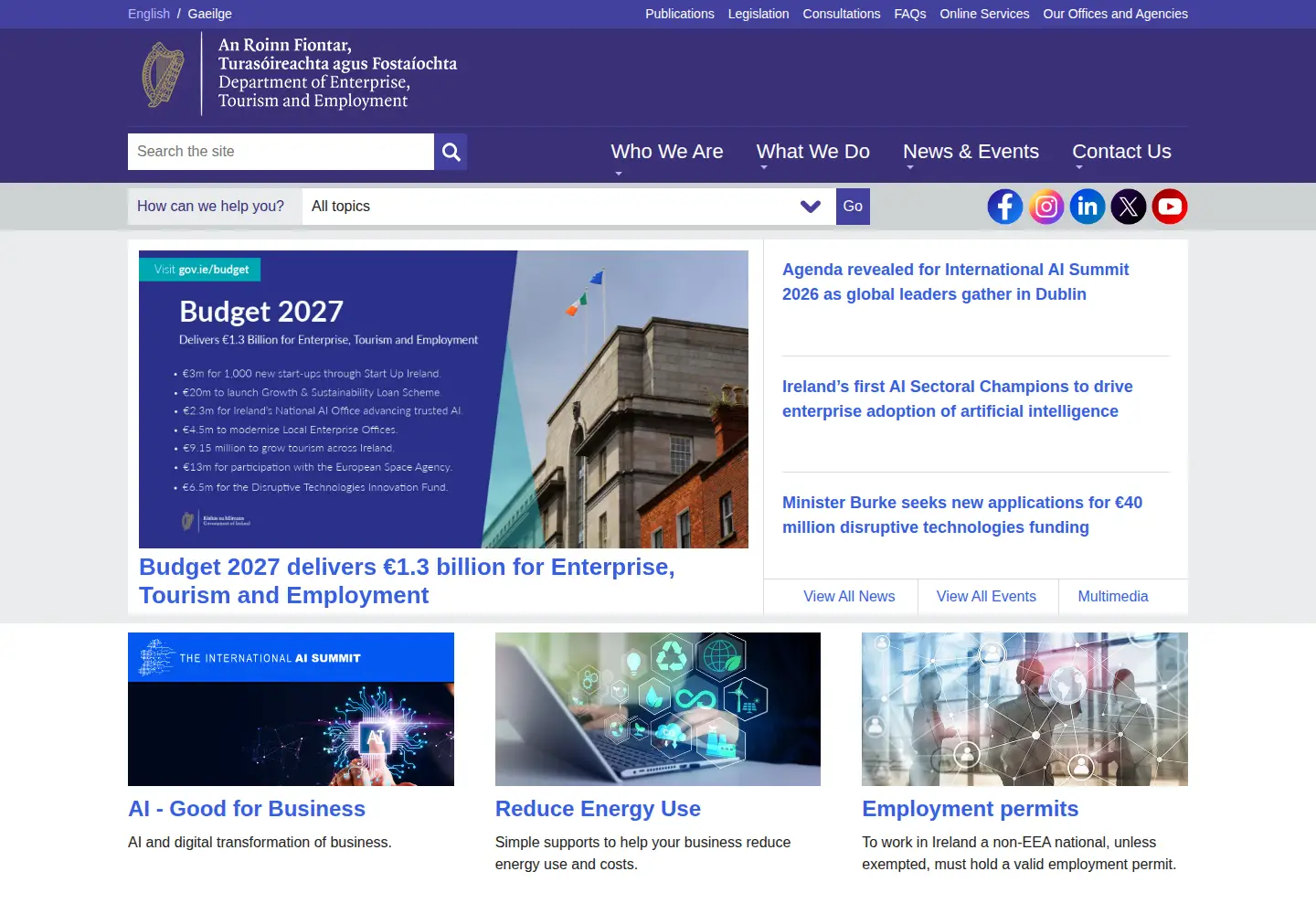The image size is (1316, 914).
Task: Expand the Contact Us menu
Action: pyautogui.click(x=1121, y=152)
